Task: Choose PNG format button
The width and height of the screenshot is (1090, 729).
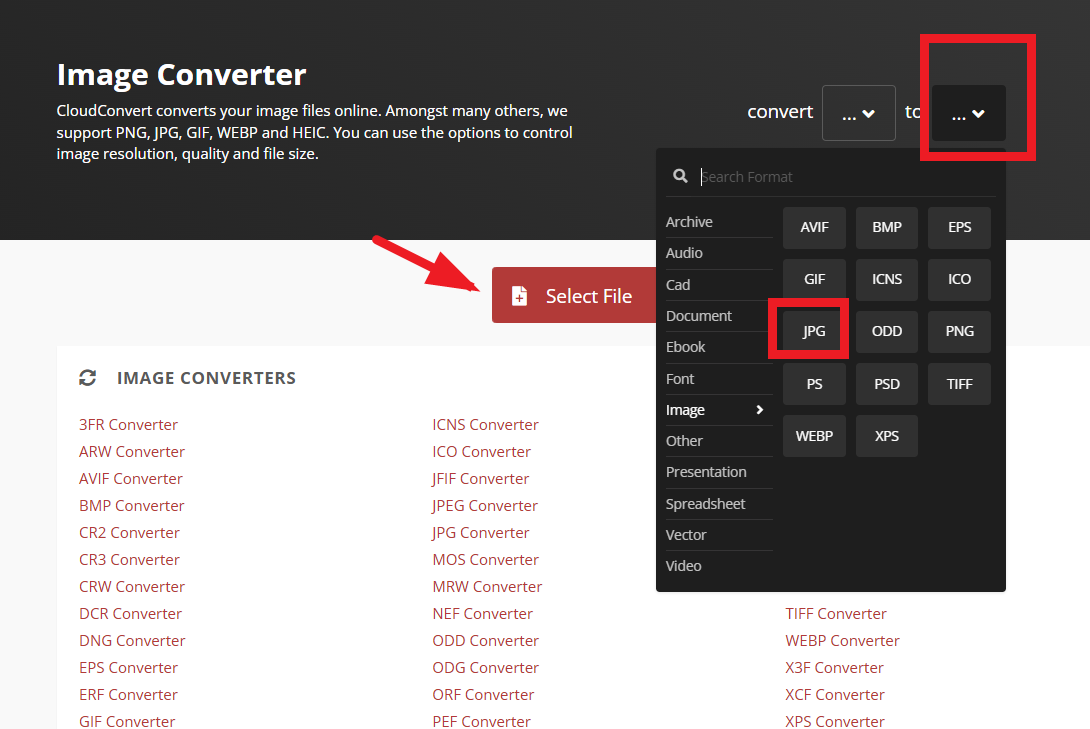Action: pos(959,331)
